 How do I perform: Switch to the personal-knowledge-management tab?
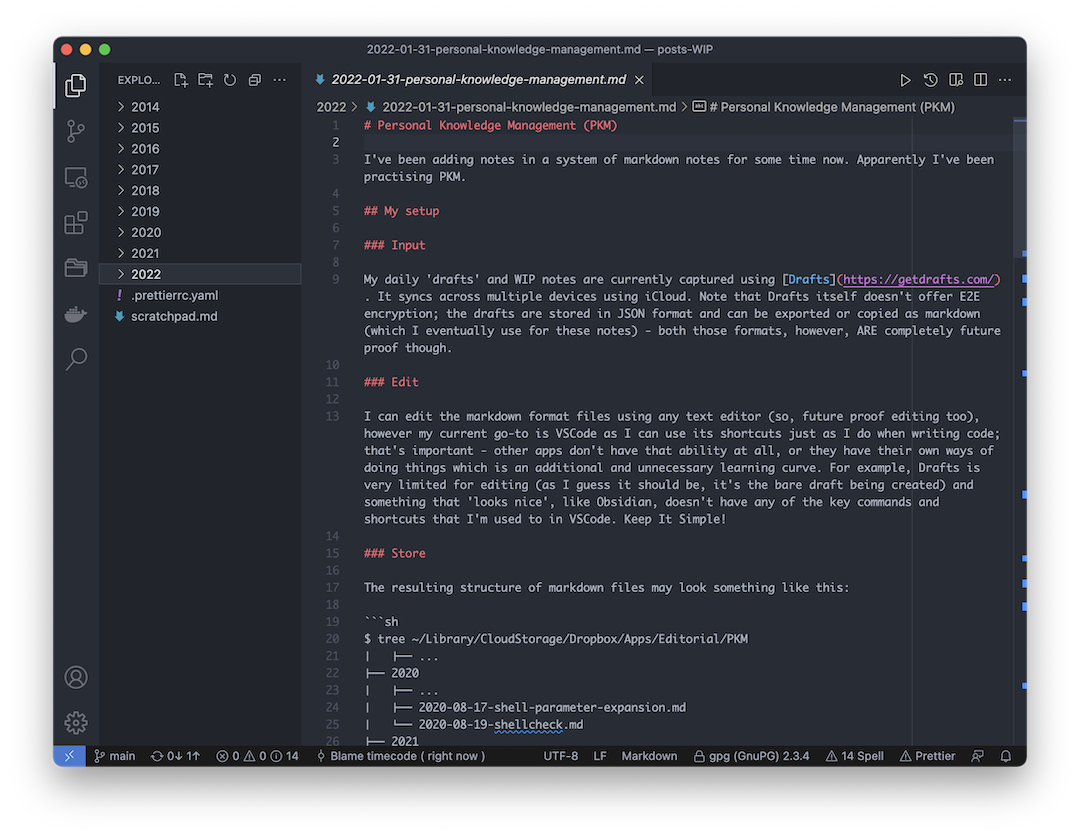coord(480,79)
